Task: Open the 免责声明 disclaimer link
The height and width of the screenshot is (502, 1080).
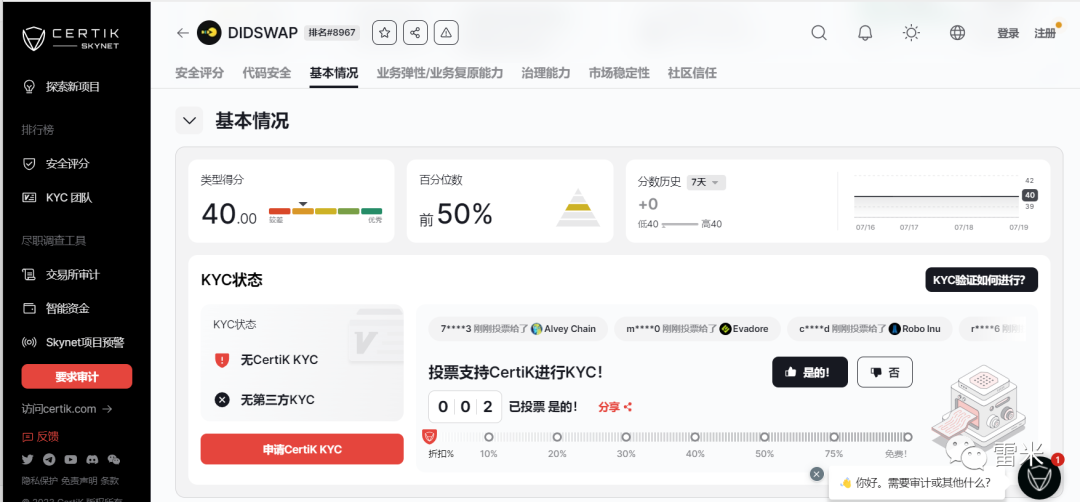Action: point(79,481)
